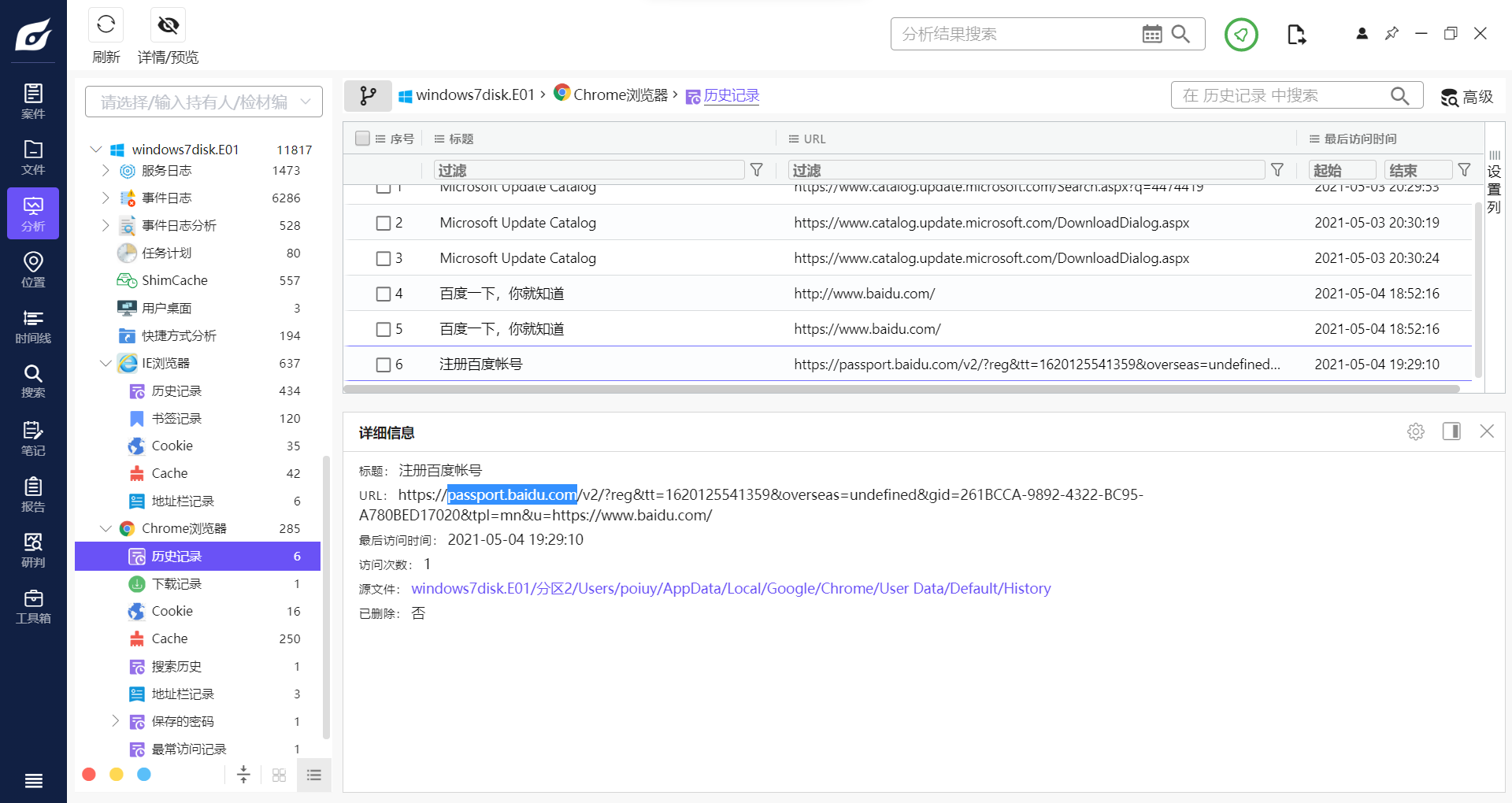Click the 标题 filter input field
The height and width of the screenshot is (803, 1512).
(589, 170)
